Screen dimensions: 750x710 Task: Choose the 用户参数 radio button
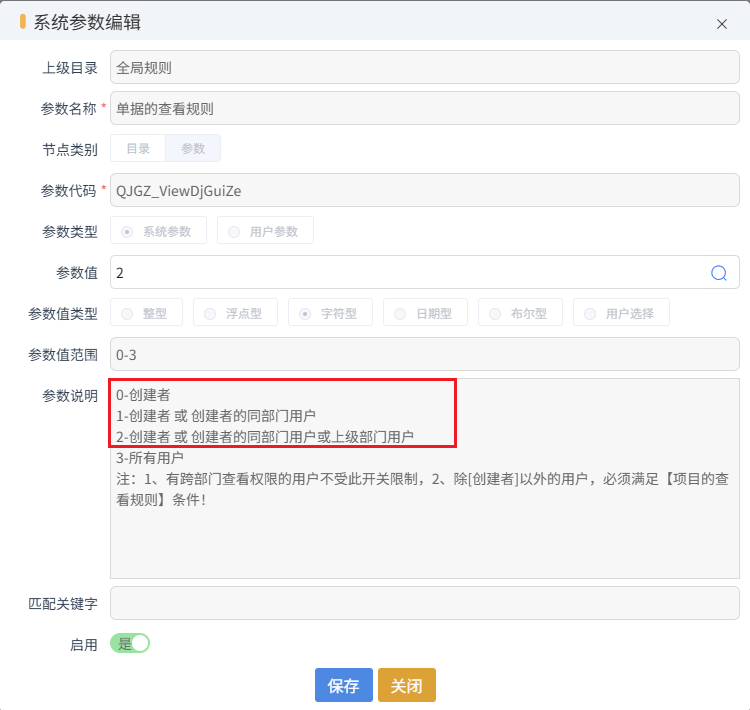click(x=265, y=232)
